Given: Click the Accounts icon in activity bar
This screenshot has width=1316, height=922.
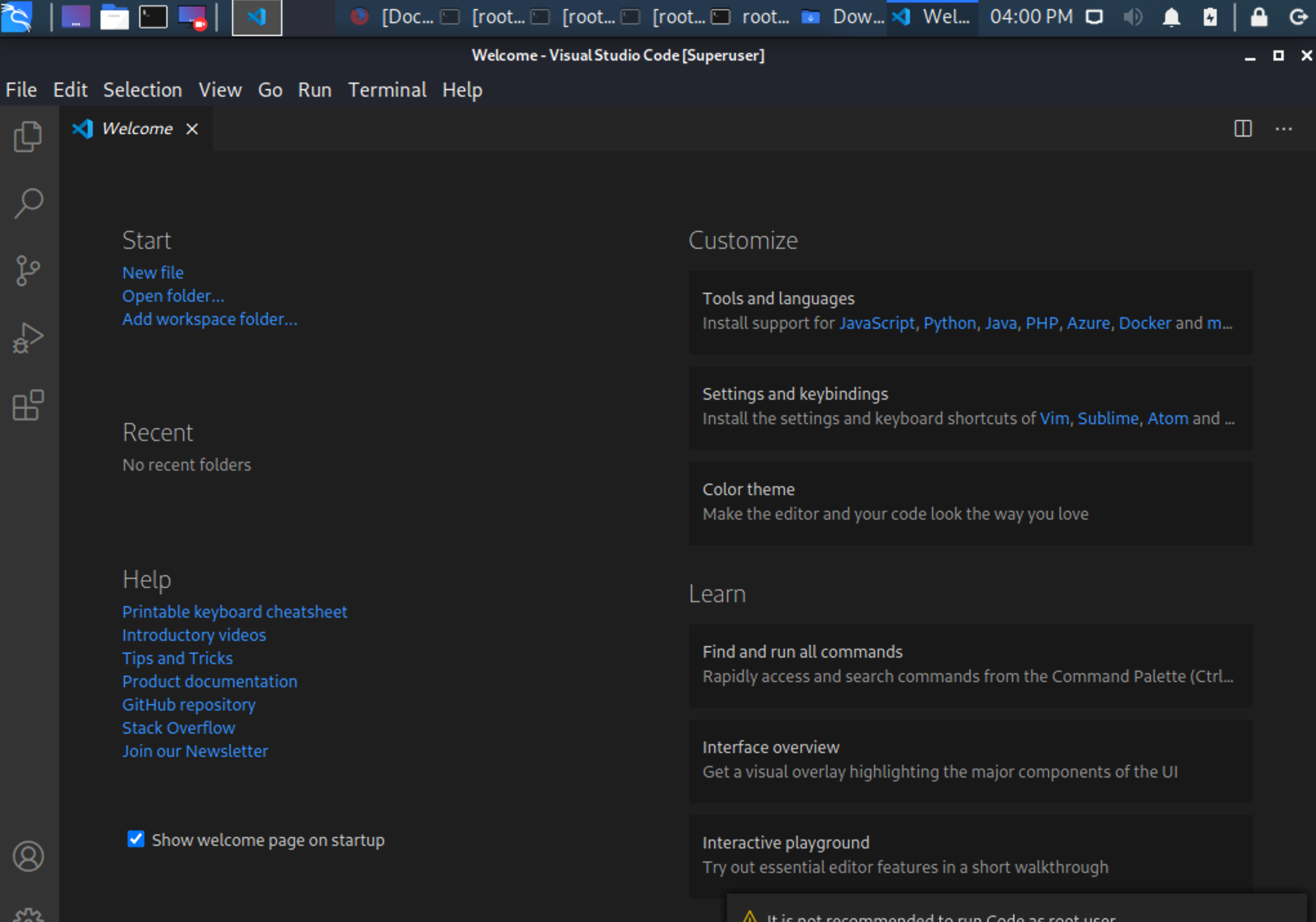Looking at the screenshot, I should (x=28, y=856).
